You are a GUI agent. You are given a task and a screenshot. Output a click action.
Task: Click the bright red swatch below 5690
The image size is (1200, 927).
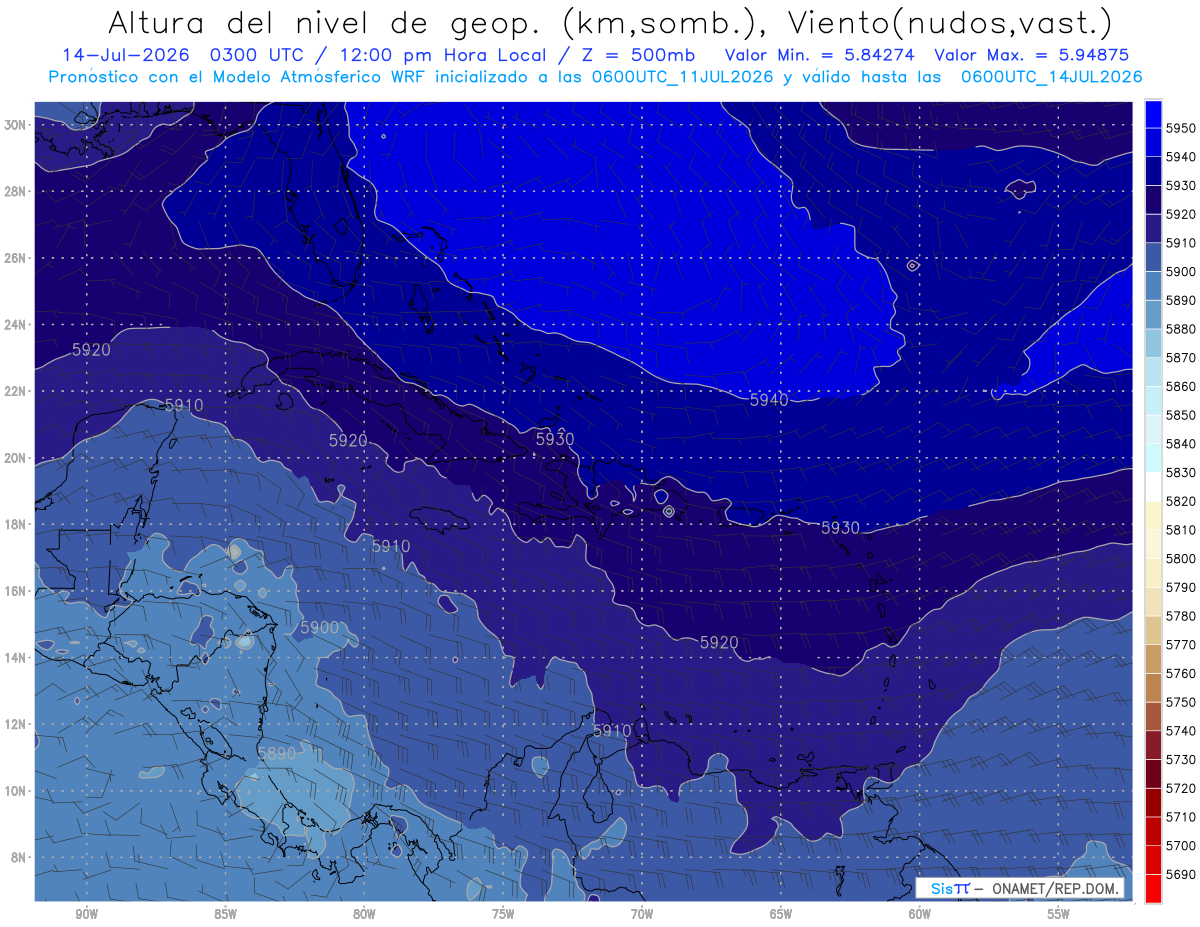[x=1153, y=888]
